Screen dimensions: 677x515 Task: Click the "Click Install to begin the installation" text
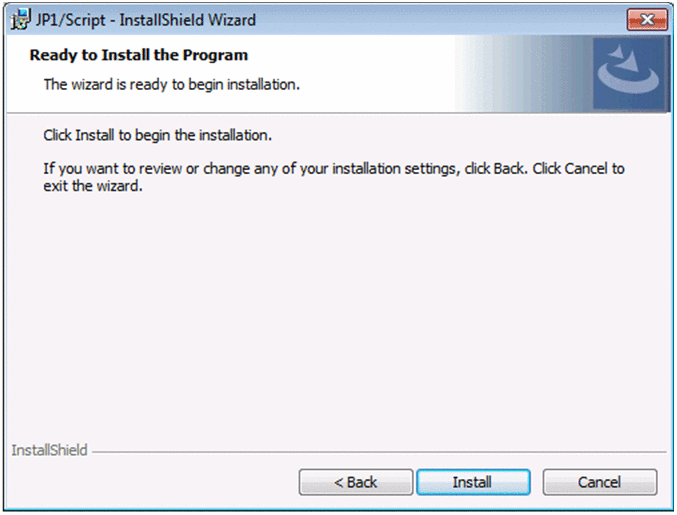tap(158, 134)
